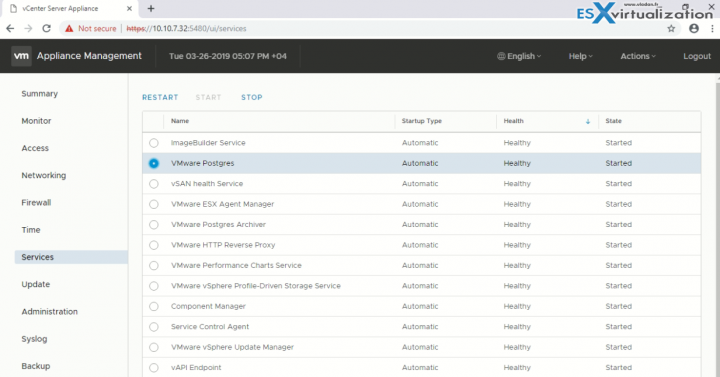Open new tab with plus icon
This screenshot has width=720, height=377.
151,8
